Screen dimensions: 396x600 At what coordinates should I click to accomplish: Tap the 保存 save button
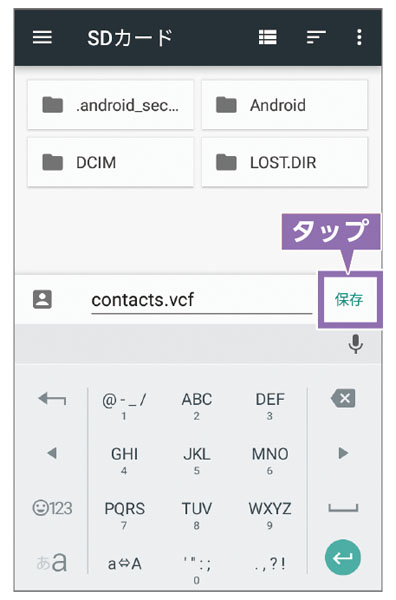349,300
